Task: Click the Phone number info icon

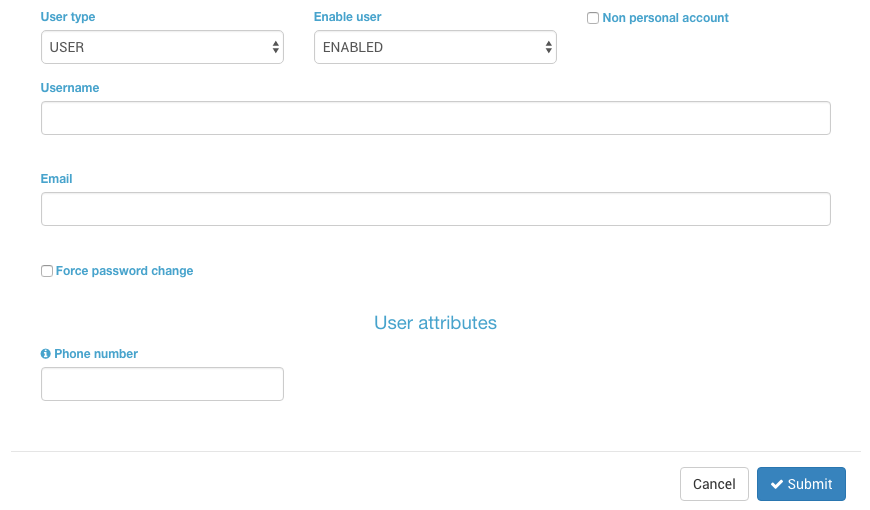Action: [x=45, y=354]
